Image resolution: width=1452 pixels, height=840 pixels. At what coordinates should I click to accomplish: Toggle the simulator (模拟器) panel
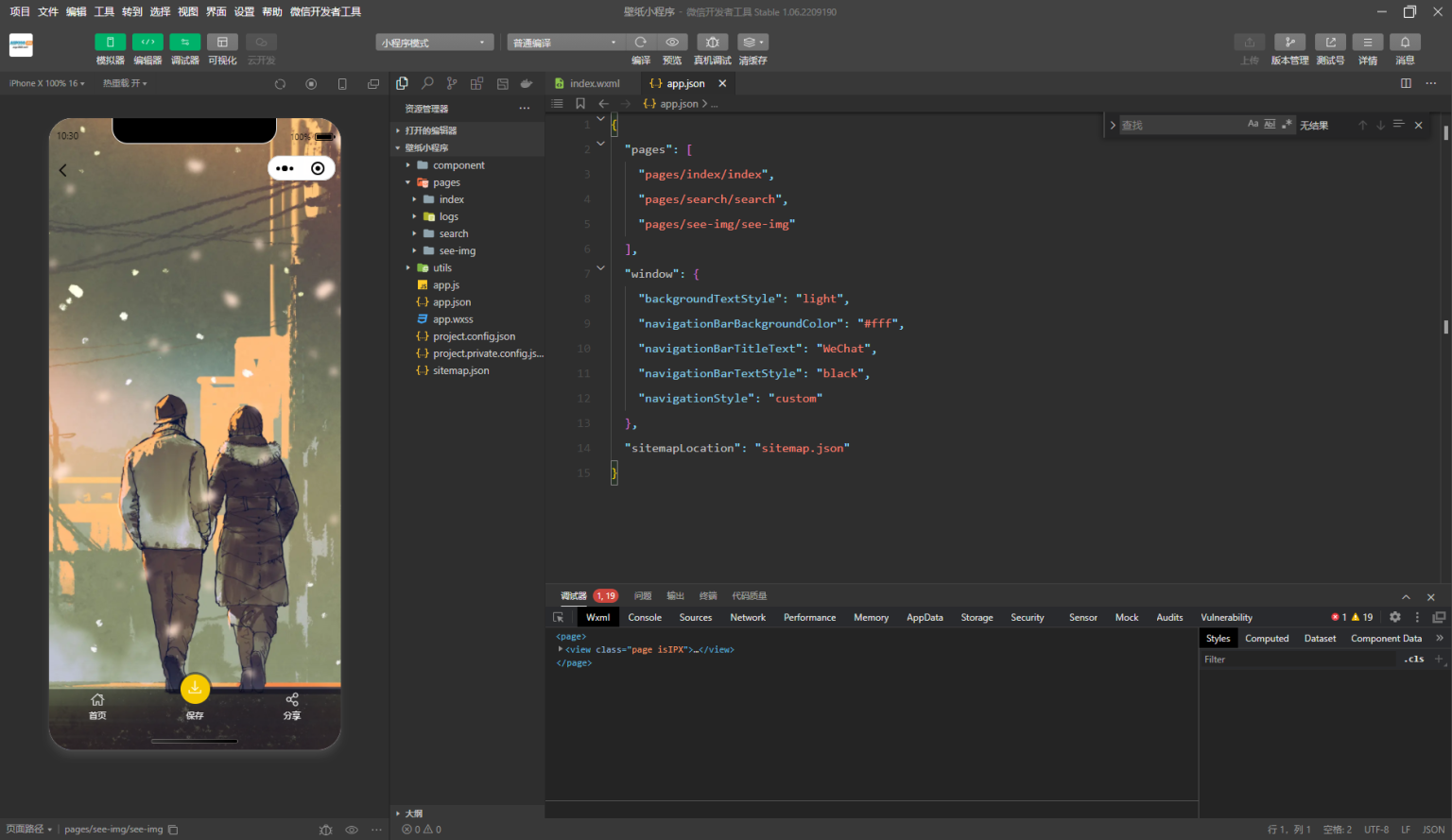coord(110,43)
